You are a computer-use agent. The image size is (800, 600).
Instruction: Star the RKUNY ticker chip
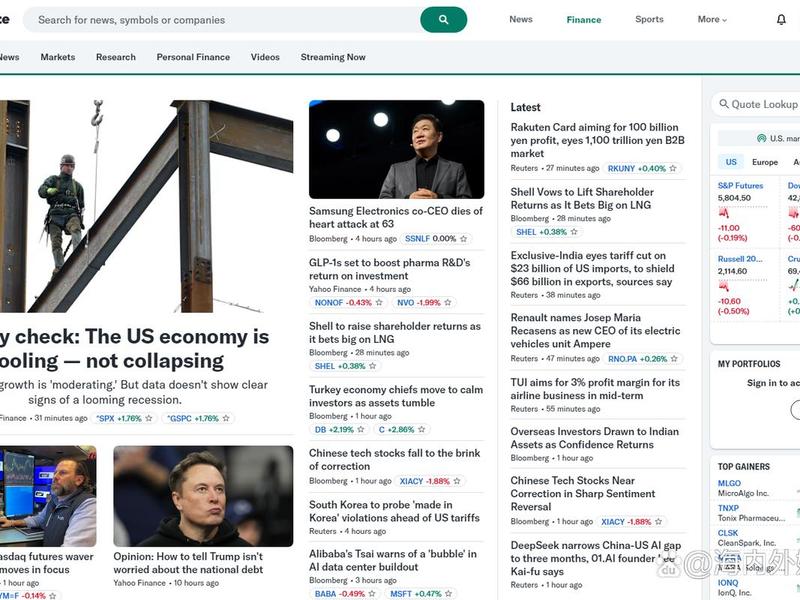(x=673, y=168)
